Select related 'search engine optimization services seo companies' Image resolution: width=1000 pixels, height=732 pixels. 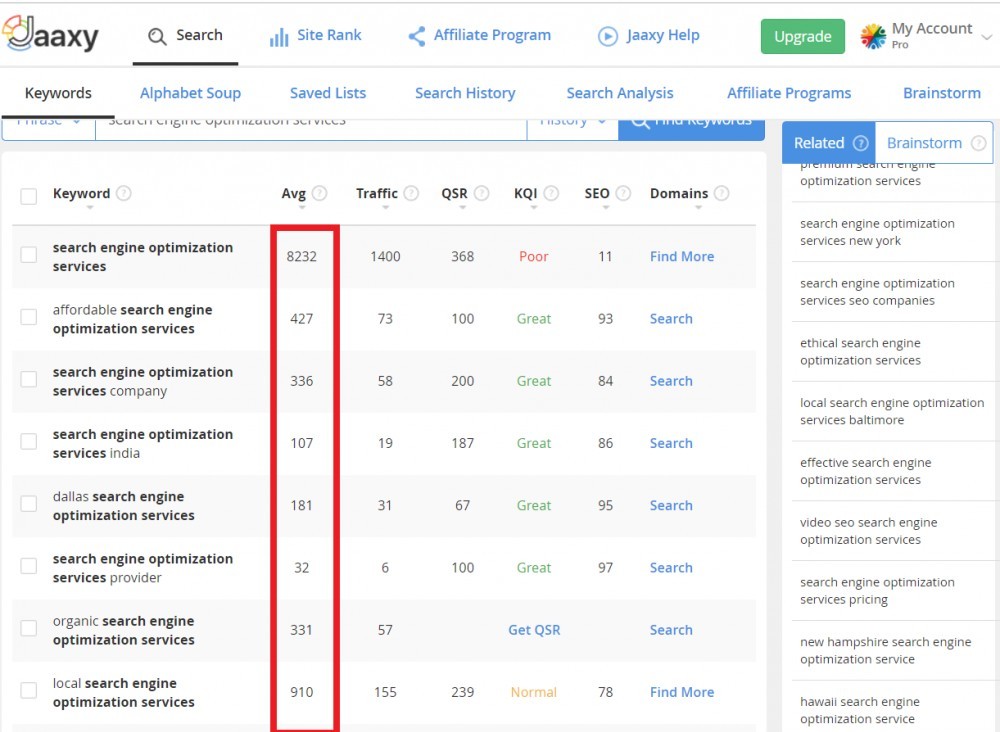point(877,291)
